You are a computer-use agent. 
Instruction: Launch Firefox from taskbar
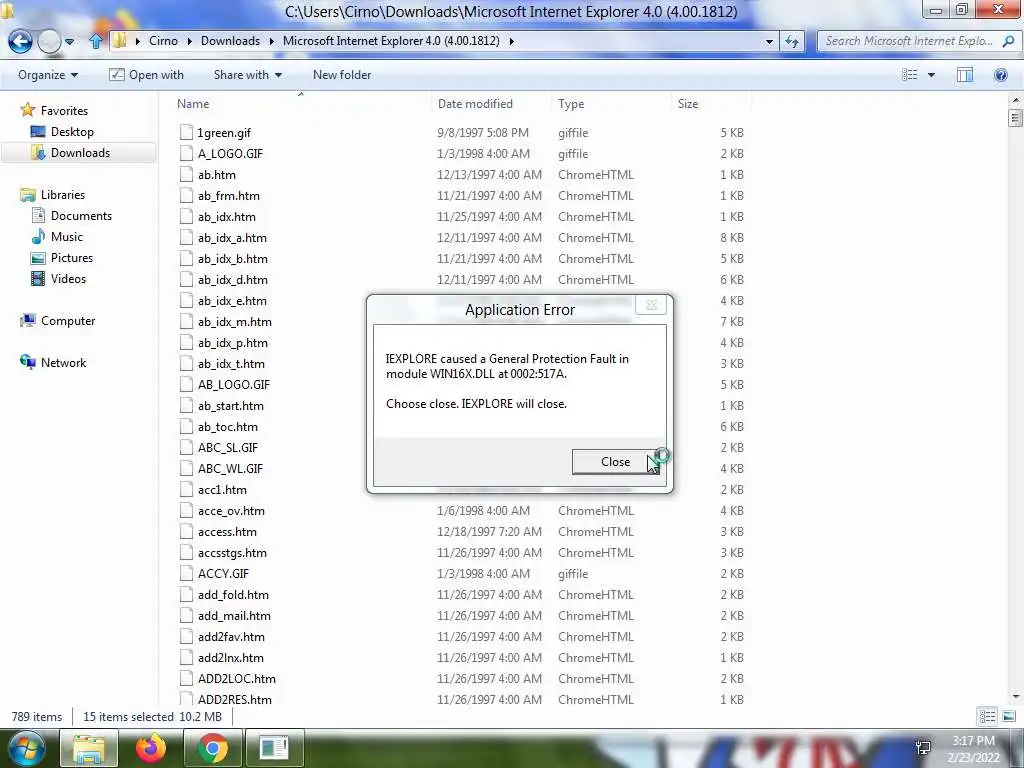point(151,748)
